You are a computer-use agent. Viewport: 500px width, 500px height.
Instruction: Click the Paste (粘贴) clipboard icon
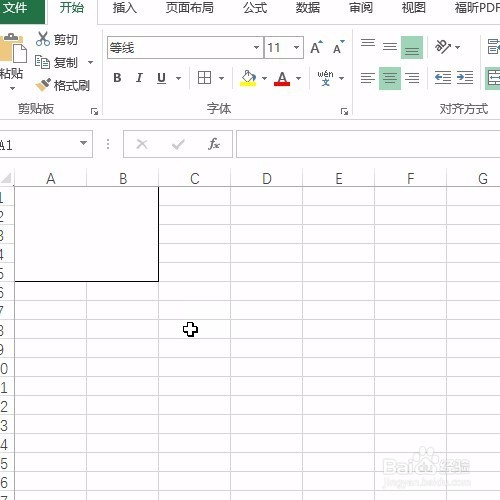(13, 48)
